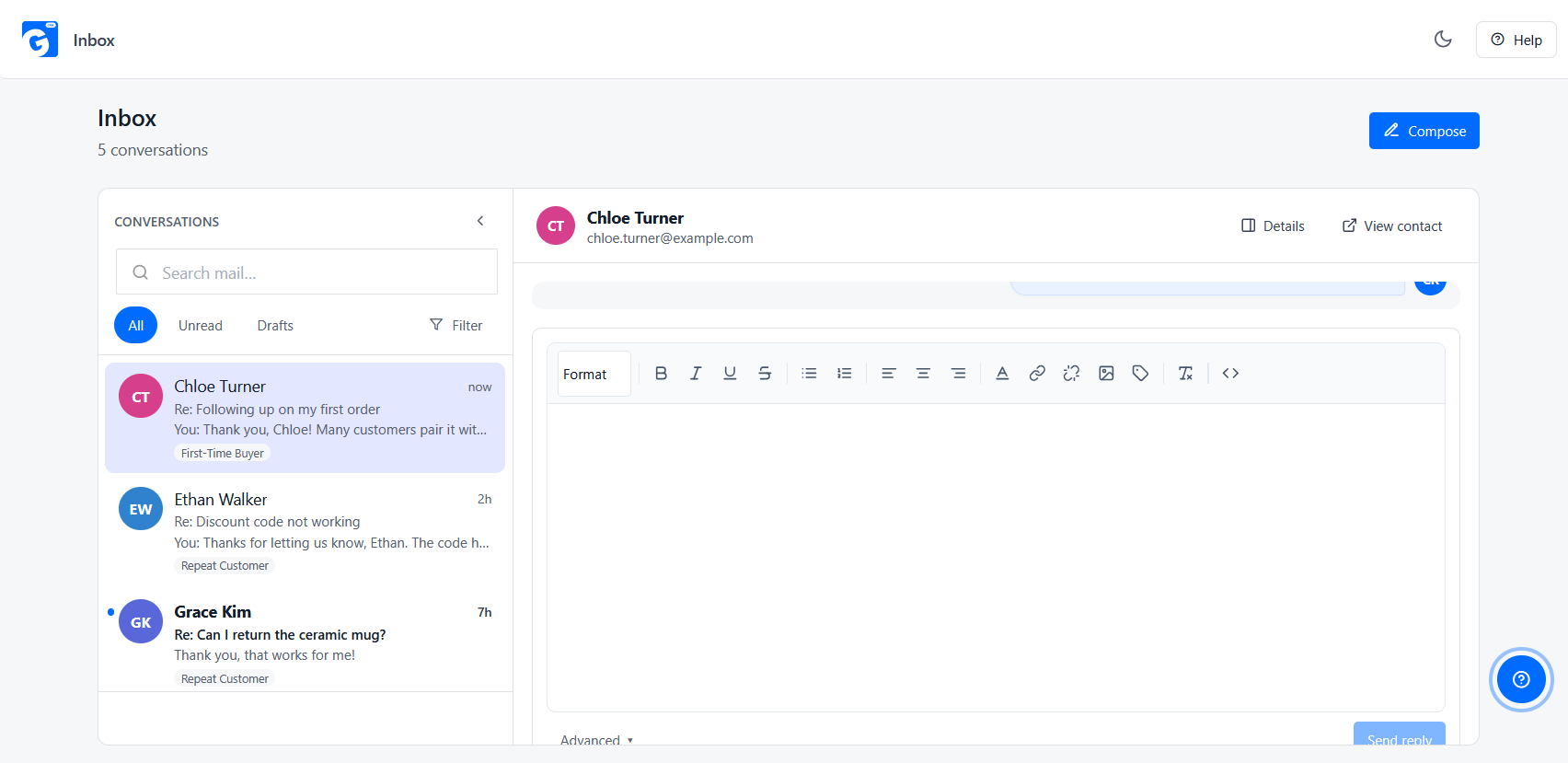Apply strikethrough formatting
This screenshot has height=763, width=1568.
[x=765, y=373]
